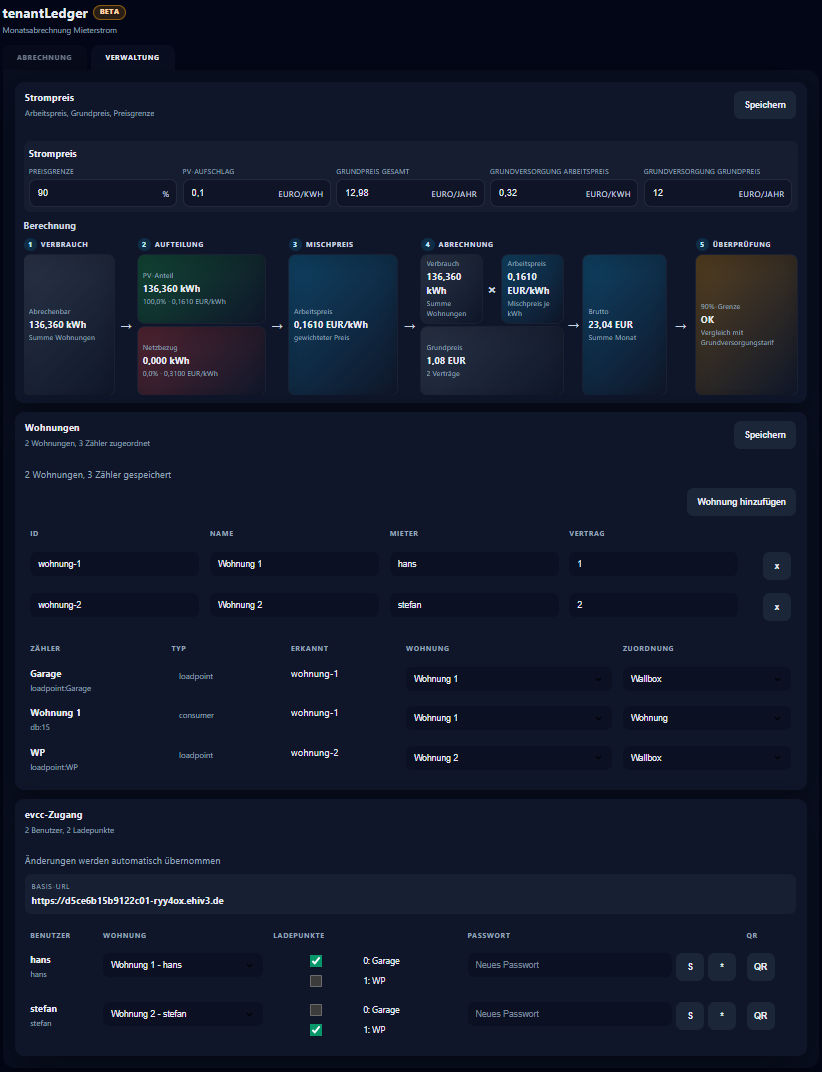Screen dimensions: 822x1072
Task: Edit Vertrag field for wohnung-1
Action: (654, 564)
